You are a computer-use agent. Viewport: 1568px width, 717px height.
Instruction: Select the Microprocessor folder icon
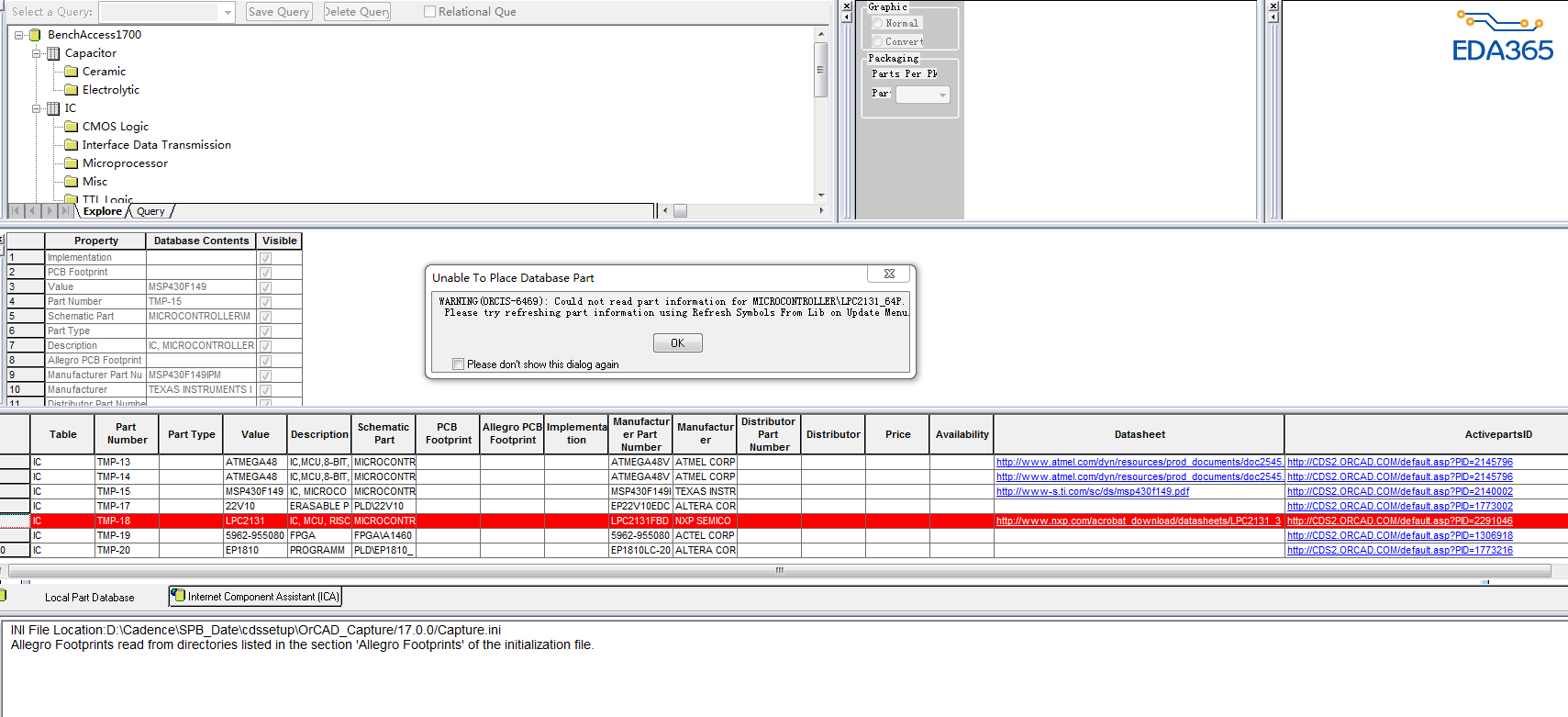pos(72,163)
